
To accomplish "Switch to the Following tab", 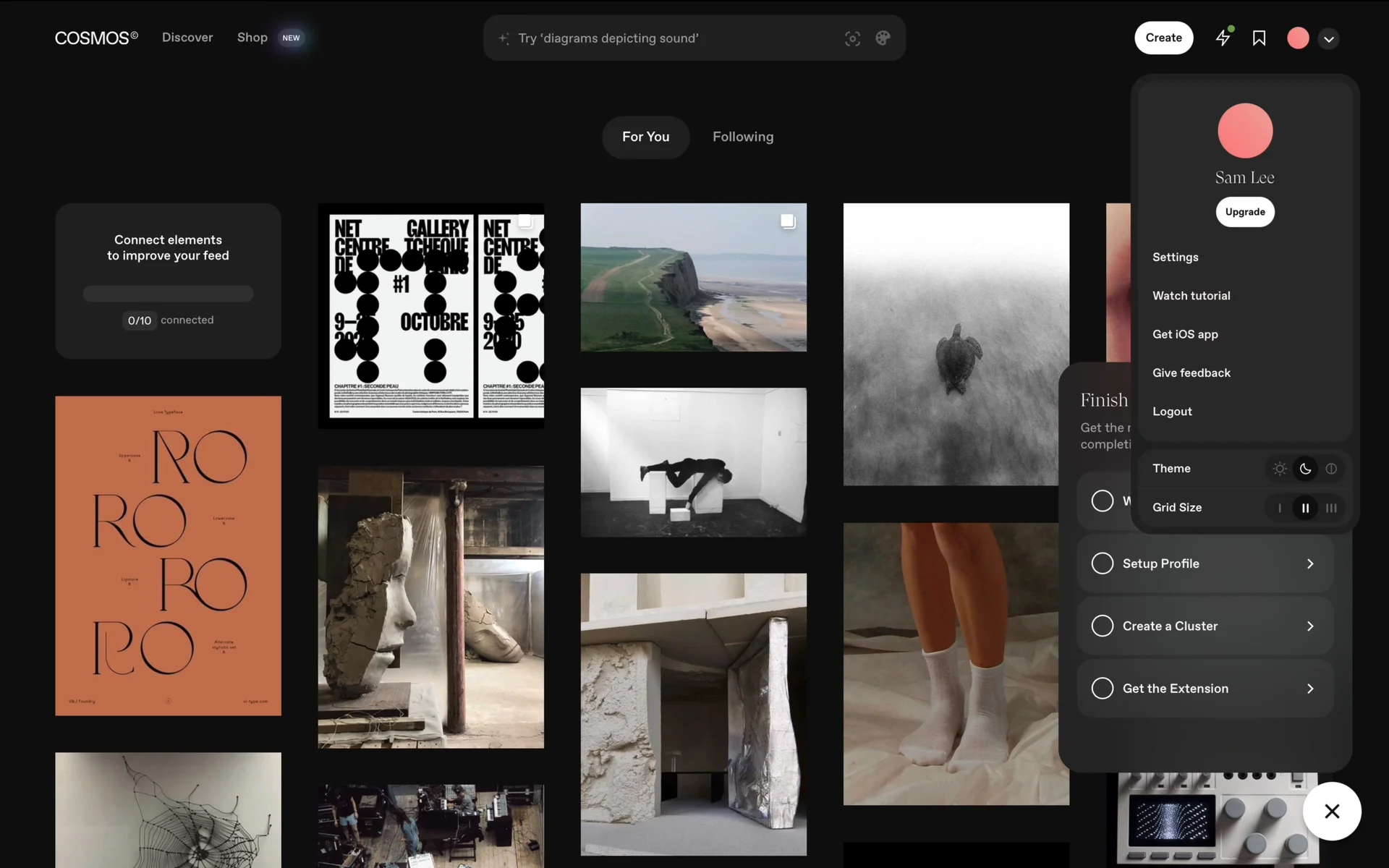I will pyautogui.click(x=743, y=137).
